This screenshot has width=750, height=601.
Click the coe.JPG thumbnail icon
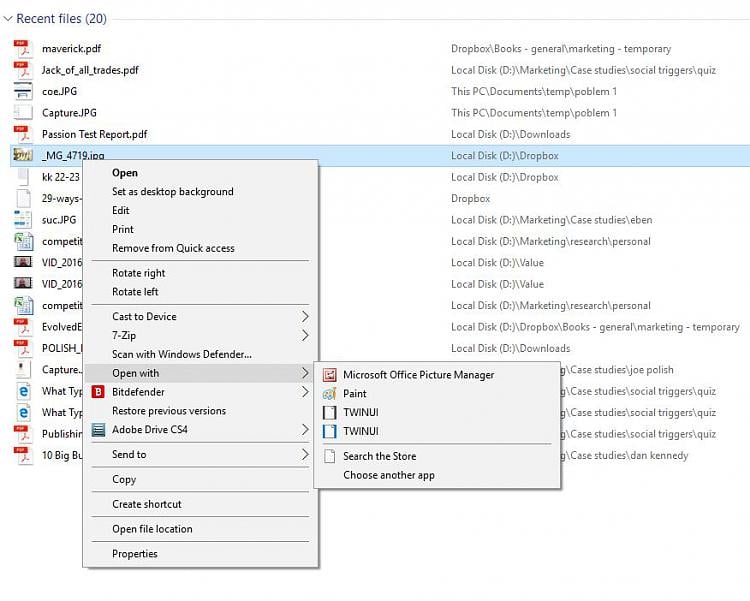[23, 91]
